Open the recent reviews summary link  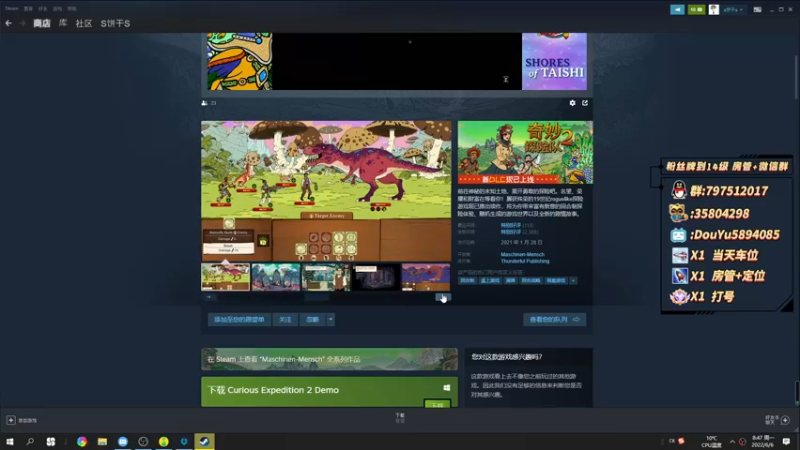click(x=511, y=225)
